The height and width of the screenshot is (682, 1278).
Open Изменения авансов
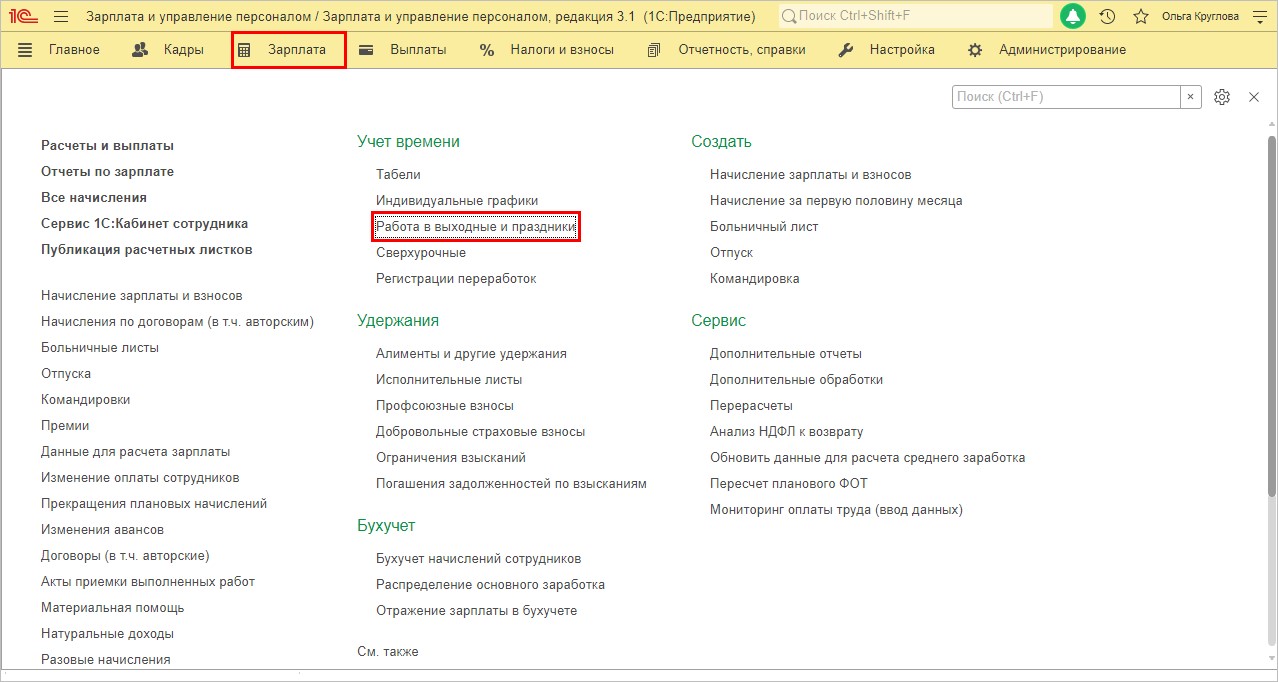pyautogui.click(x=102, y=529)
